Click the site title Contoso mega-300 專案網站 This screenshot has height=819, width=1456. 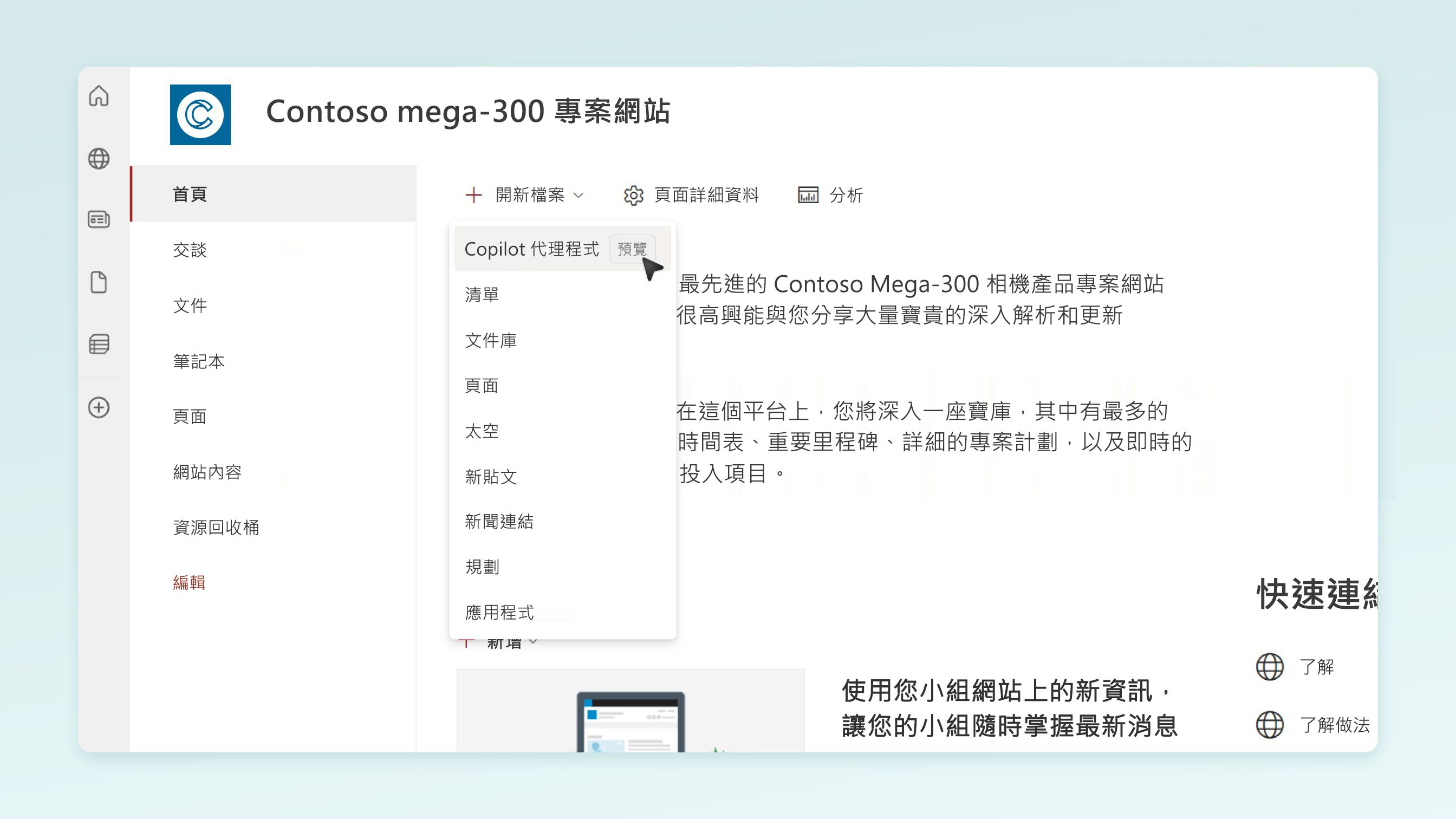(x=468, y=111)
